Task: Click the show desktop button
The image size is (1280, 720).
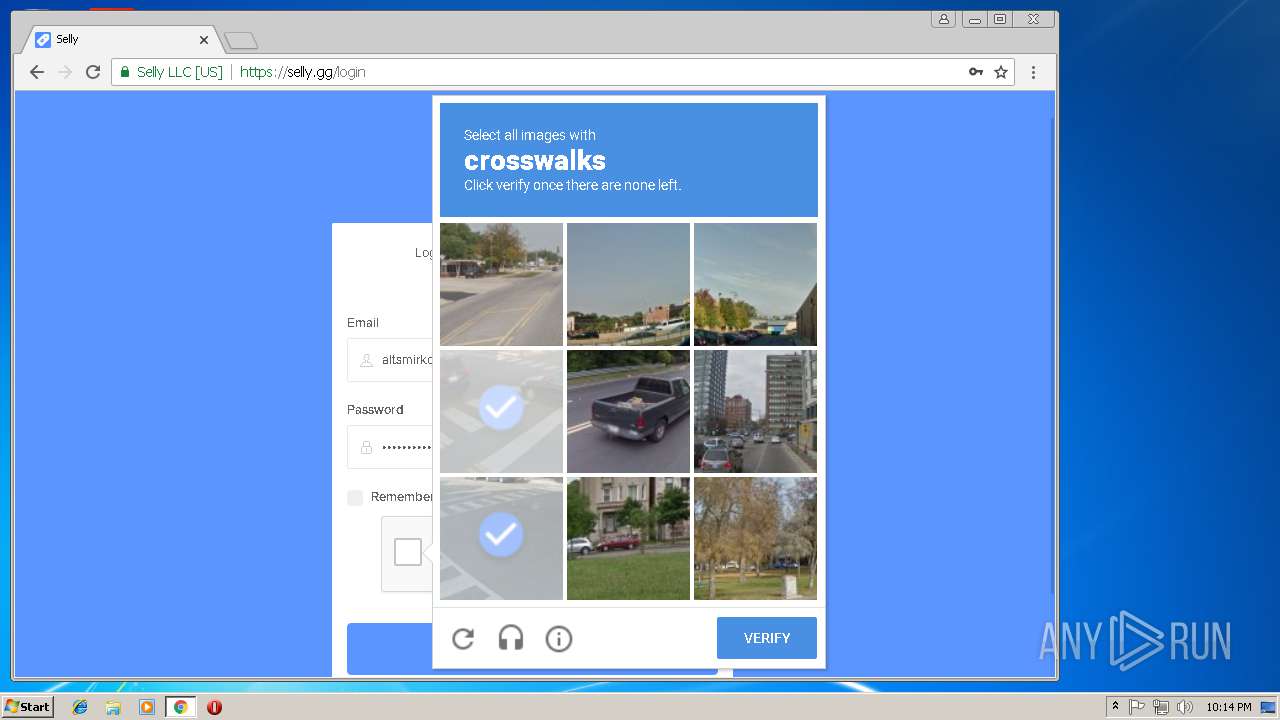Action: 1268,707
